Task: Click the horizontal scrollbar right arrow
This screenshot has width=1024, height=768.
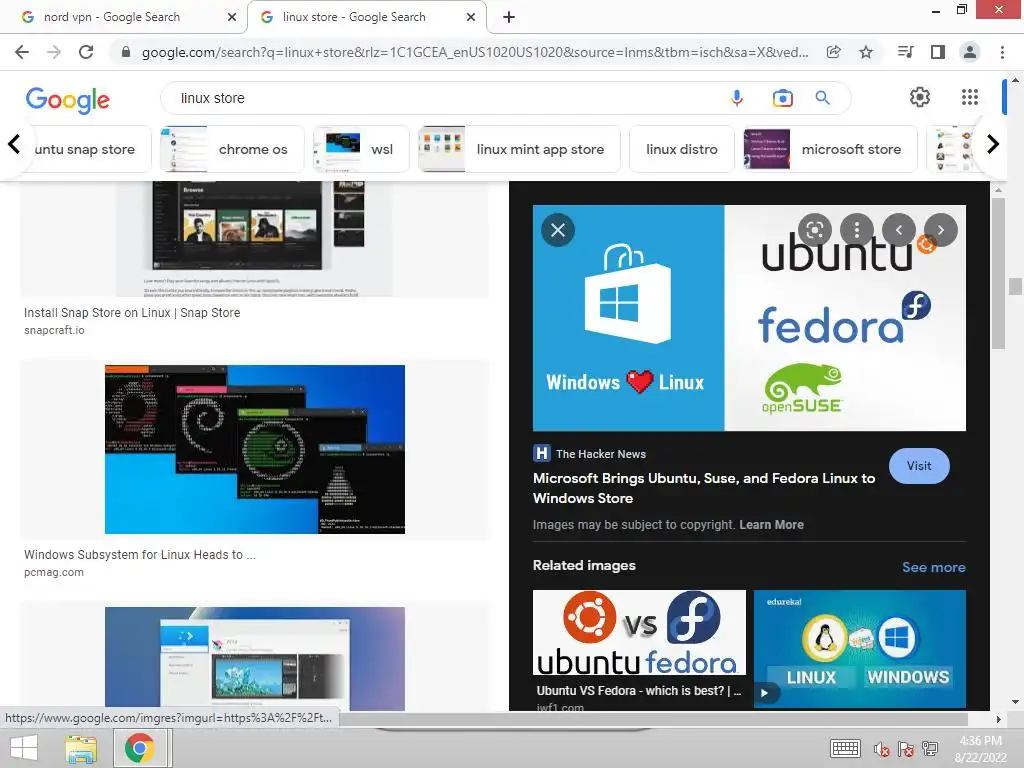Action: click(998, 719)
